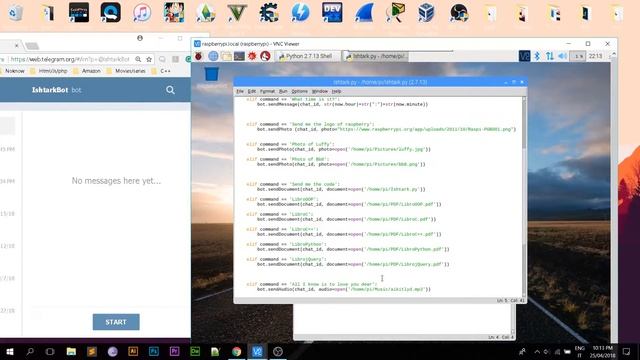The height and width of the screenshot is (360, 640).
Task: Open File Explorer from the taskbar
Action: pos(71,351)
